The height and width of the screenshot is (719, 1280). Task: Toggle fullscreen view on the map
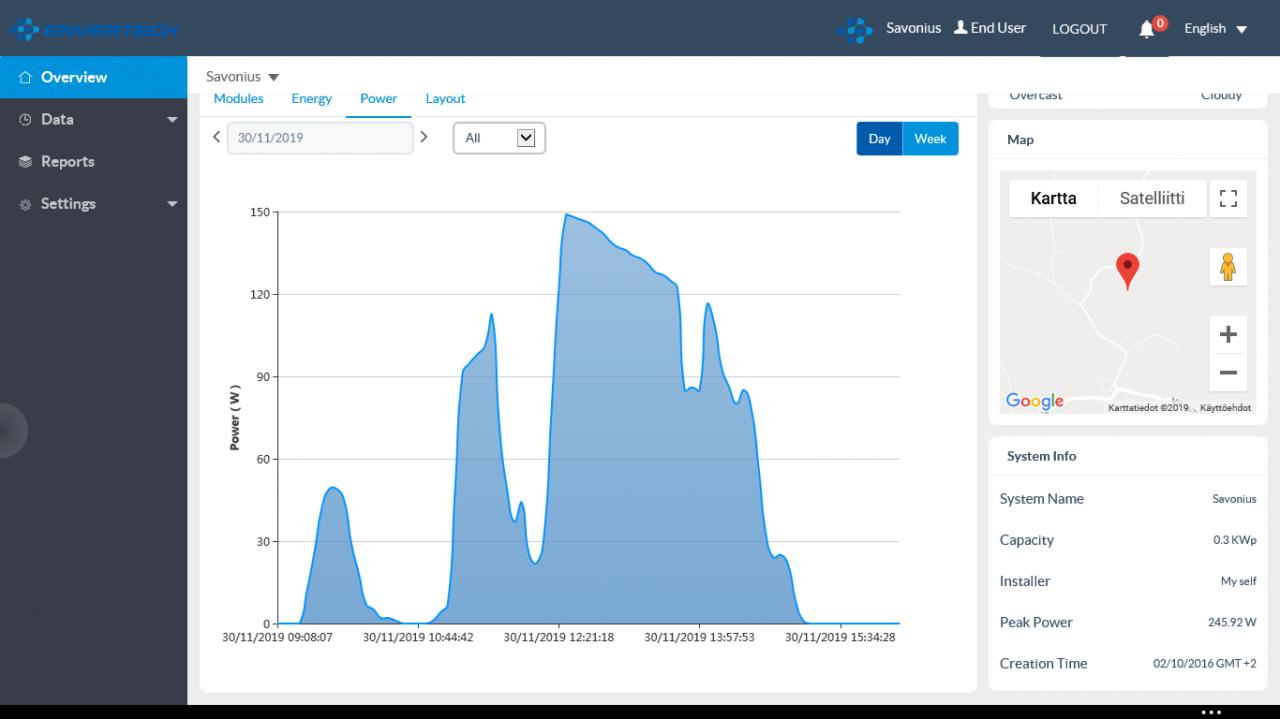(x=1228, y=198)
